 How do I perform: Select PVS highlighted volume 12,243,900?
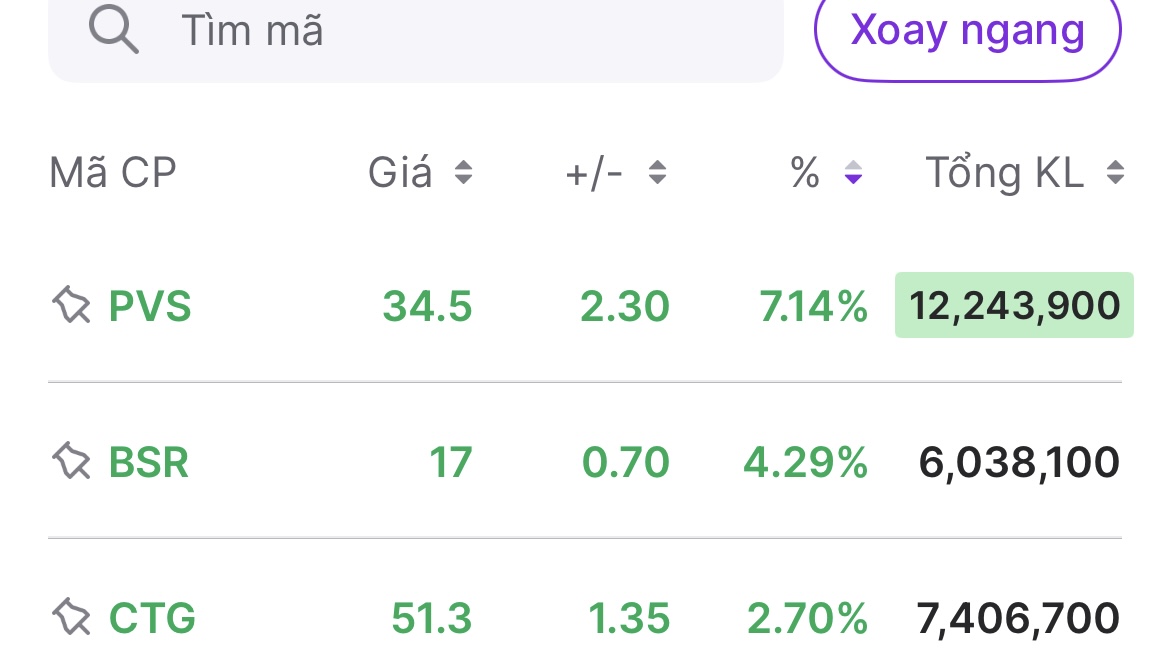1014,305
